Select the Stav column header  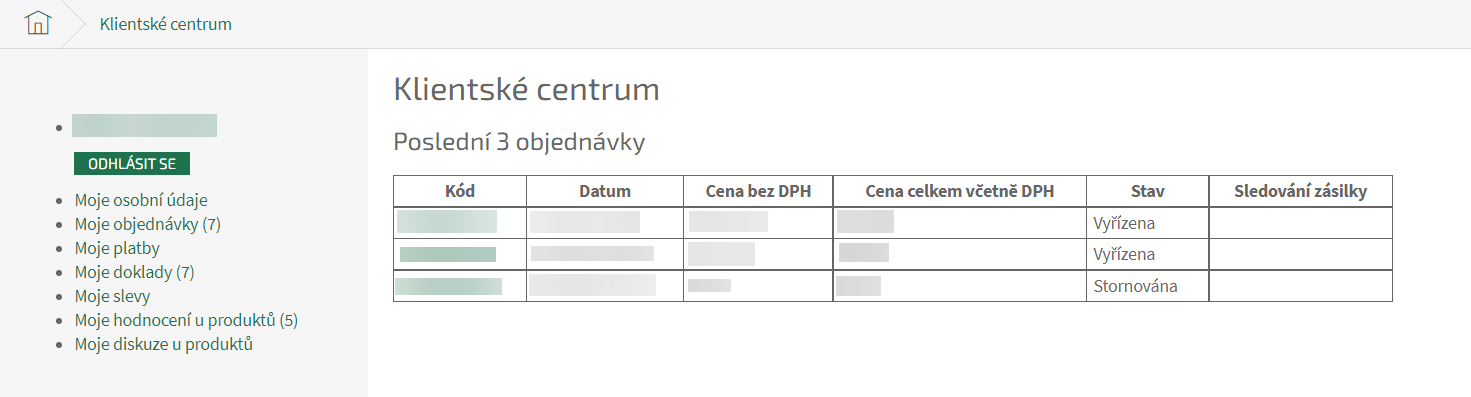[1148, 191]
